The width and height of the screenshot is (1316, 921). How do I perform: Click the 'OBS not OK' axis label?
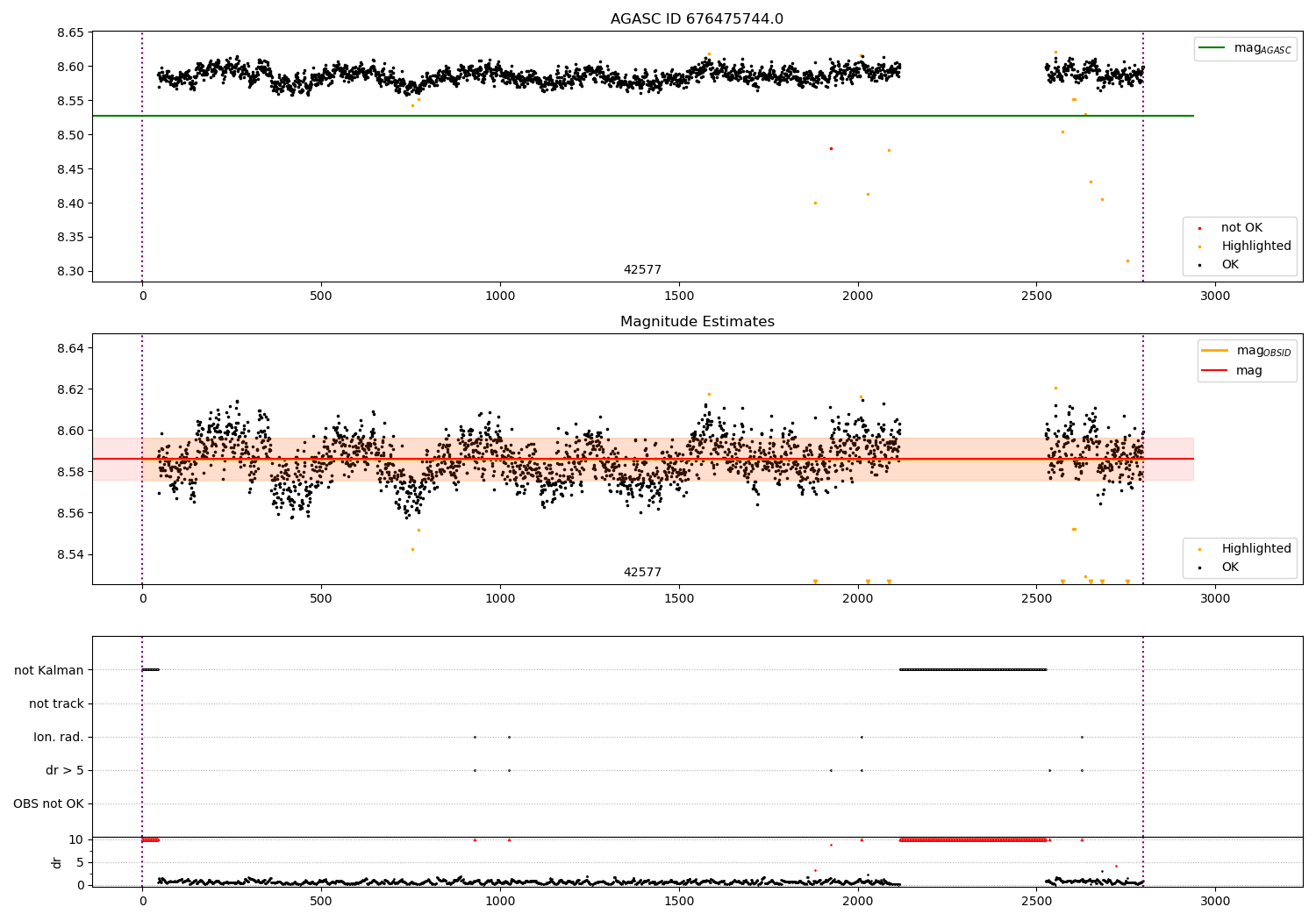(49, 803)
